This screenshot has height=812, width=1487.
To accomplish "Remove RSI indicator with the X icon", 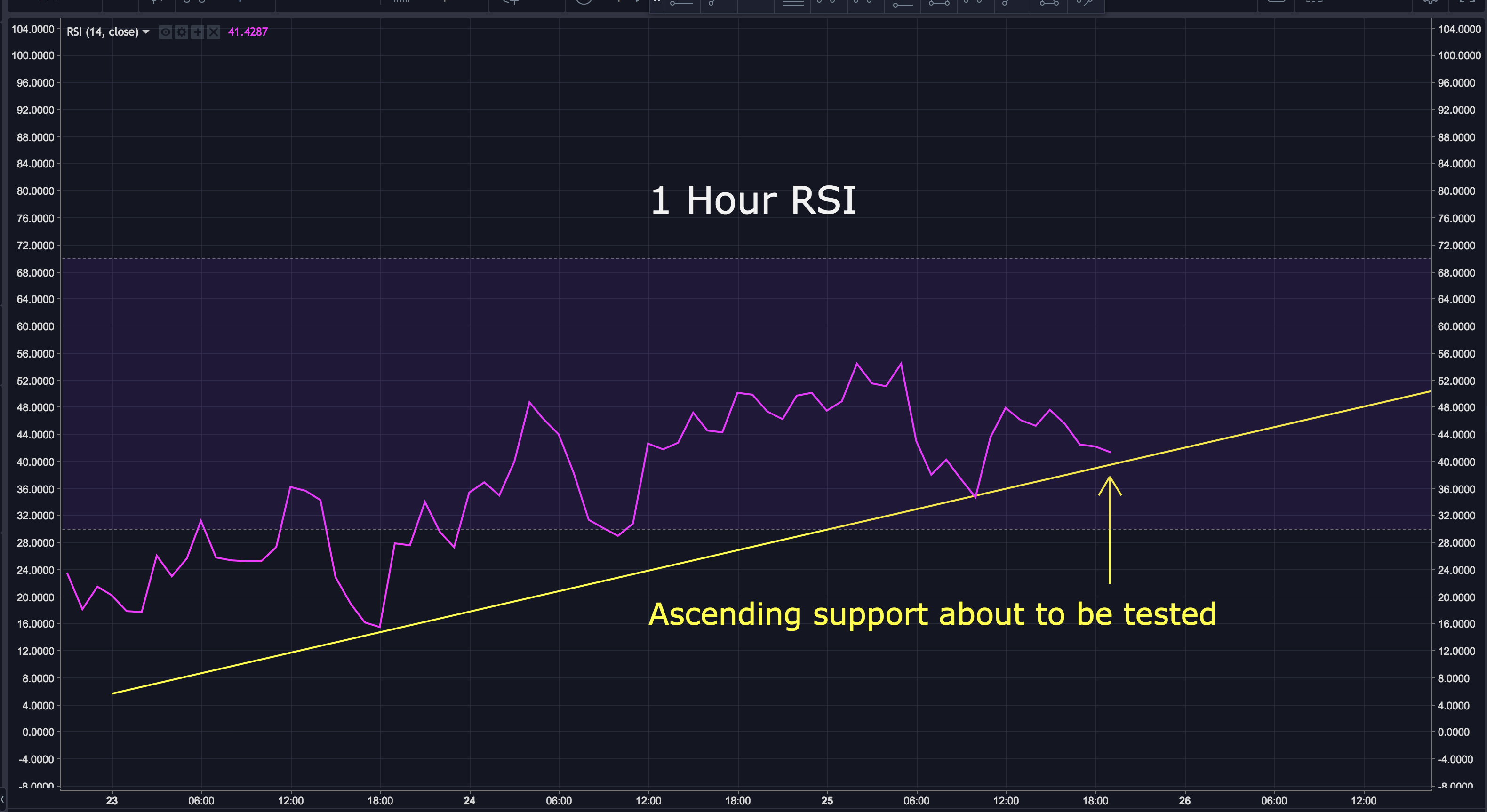I will click(x=214, y=32).
